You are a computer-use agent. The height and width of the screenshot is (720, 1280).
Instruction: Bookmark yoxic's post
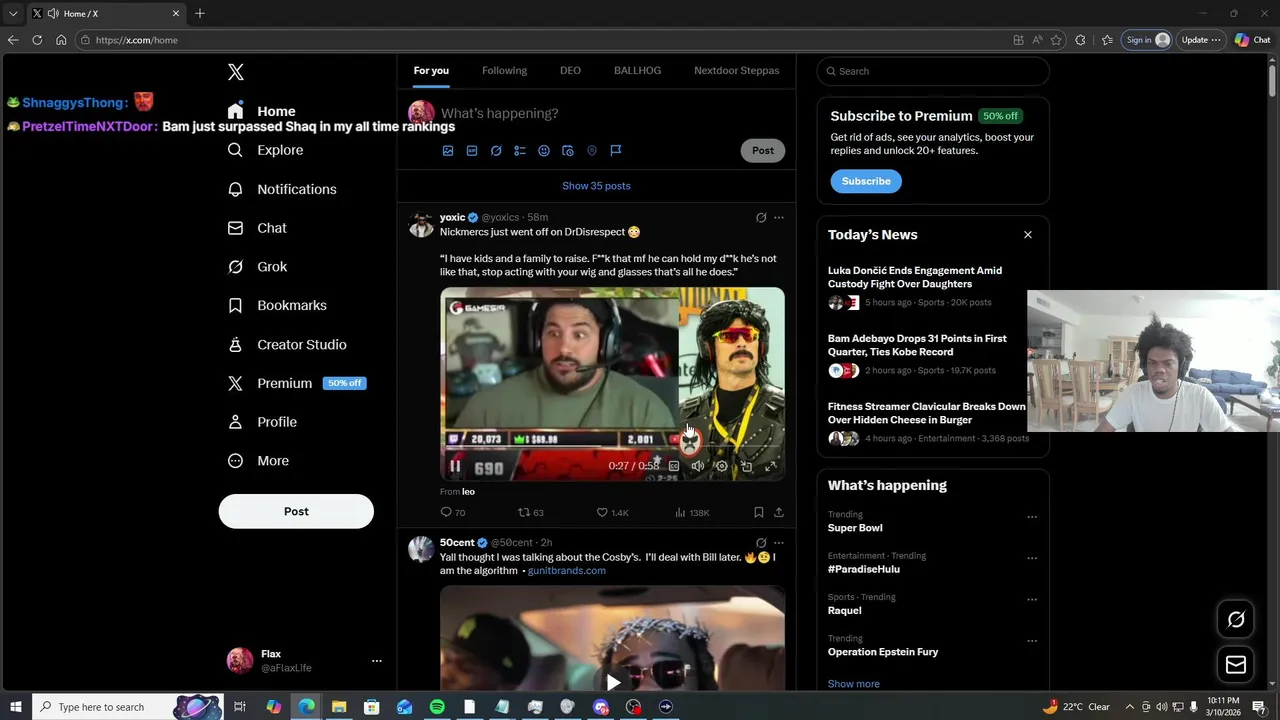pos(759,513)
